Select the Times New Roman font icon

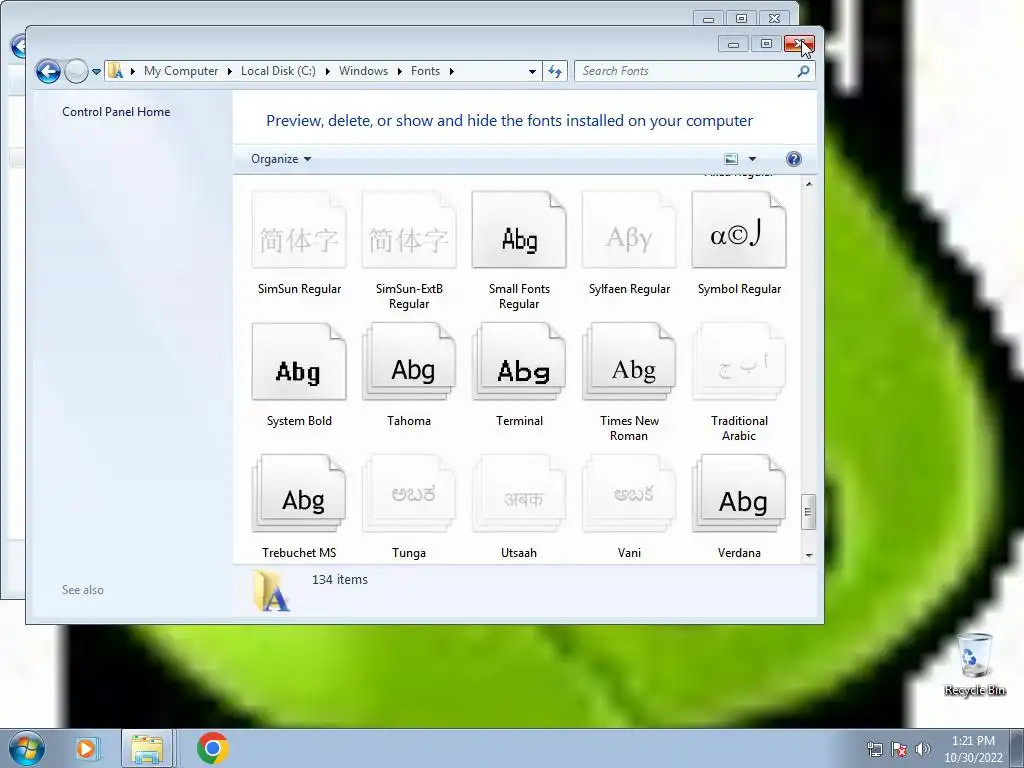tap(629, 362)
